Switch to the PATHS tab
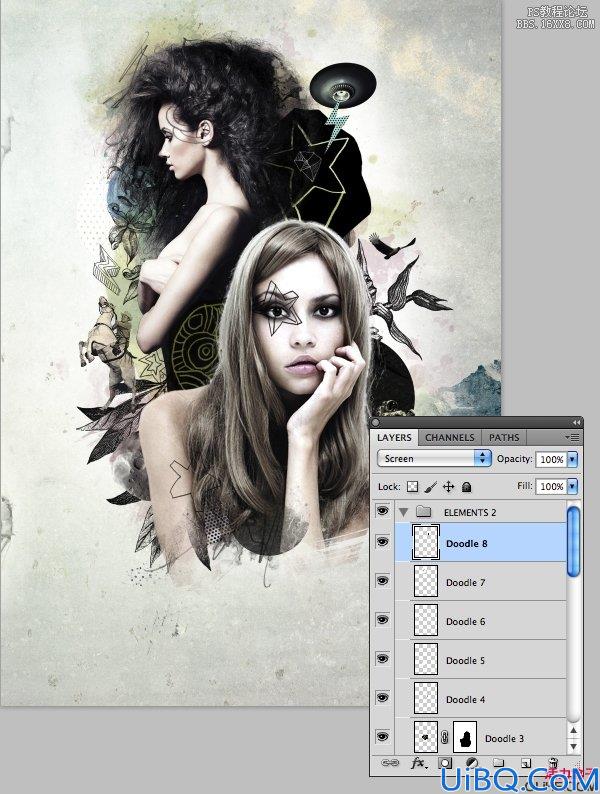 pyautogui.click(x=504, y=438)
